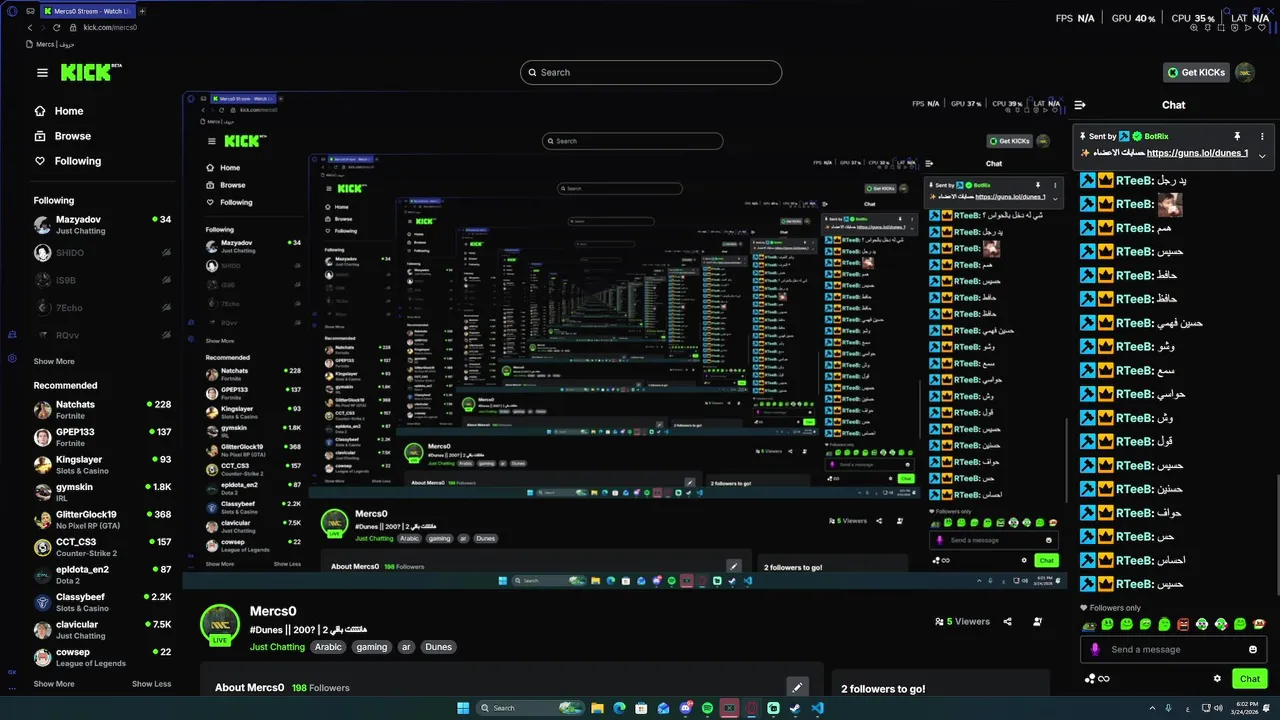Image resolution: width=1280 pixels, height=720 pixels.
Task: Edit the About Mercs0 section with the pencil icon
Action: point(797,687)
